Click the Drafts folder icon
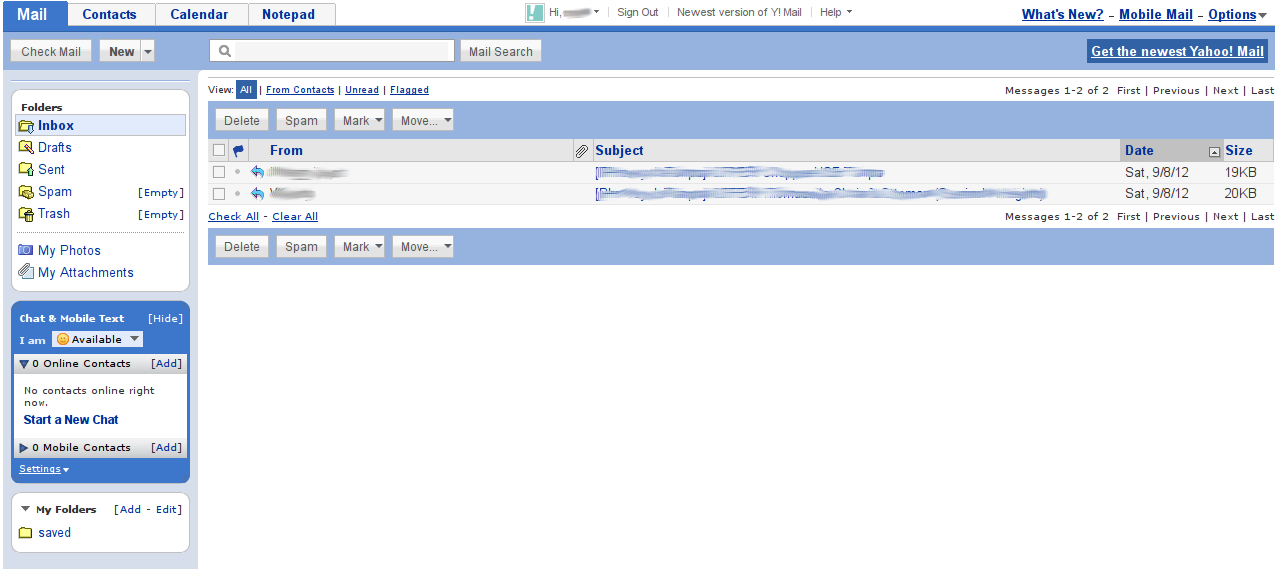Viewport: 1278px width, 574px height. [x=27, y=148]
